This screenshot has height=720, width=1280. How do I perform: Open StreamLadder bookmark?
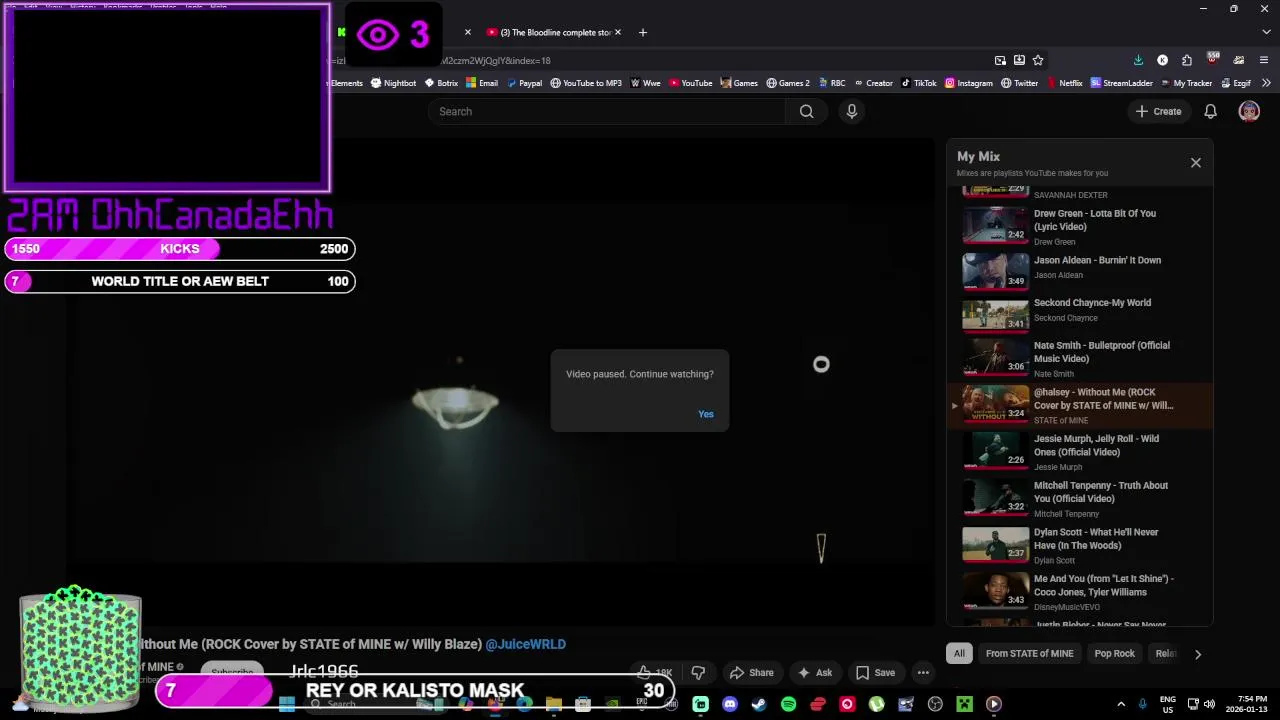[1122, 83]
